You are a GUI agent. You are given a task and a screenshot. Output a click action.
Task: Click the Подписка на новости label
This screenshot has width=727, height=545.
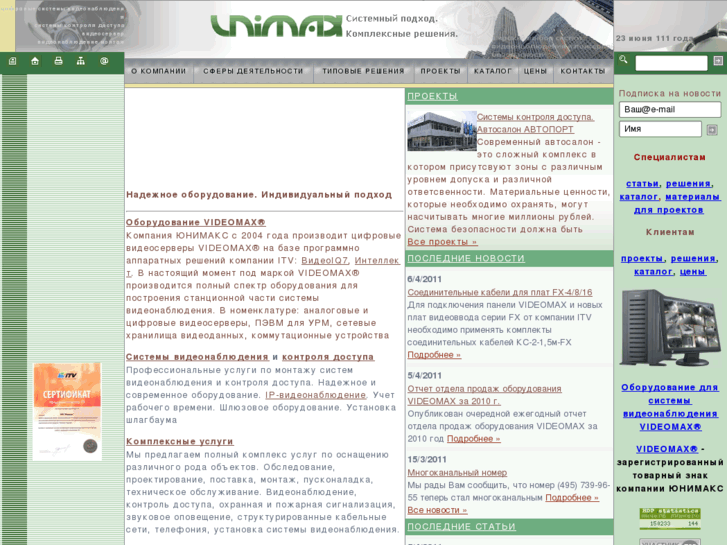670,93
